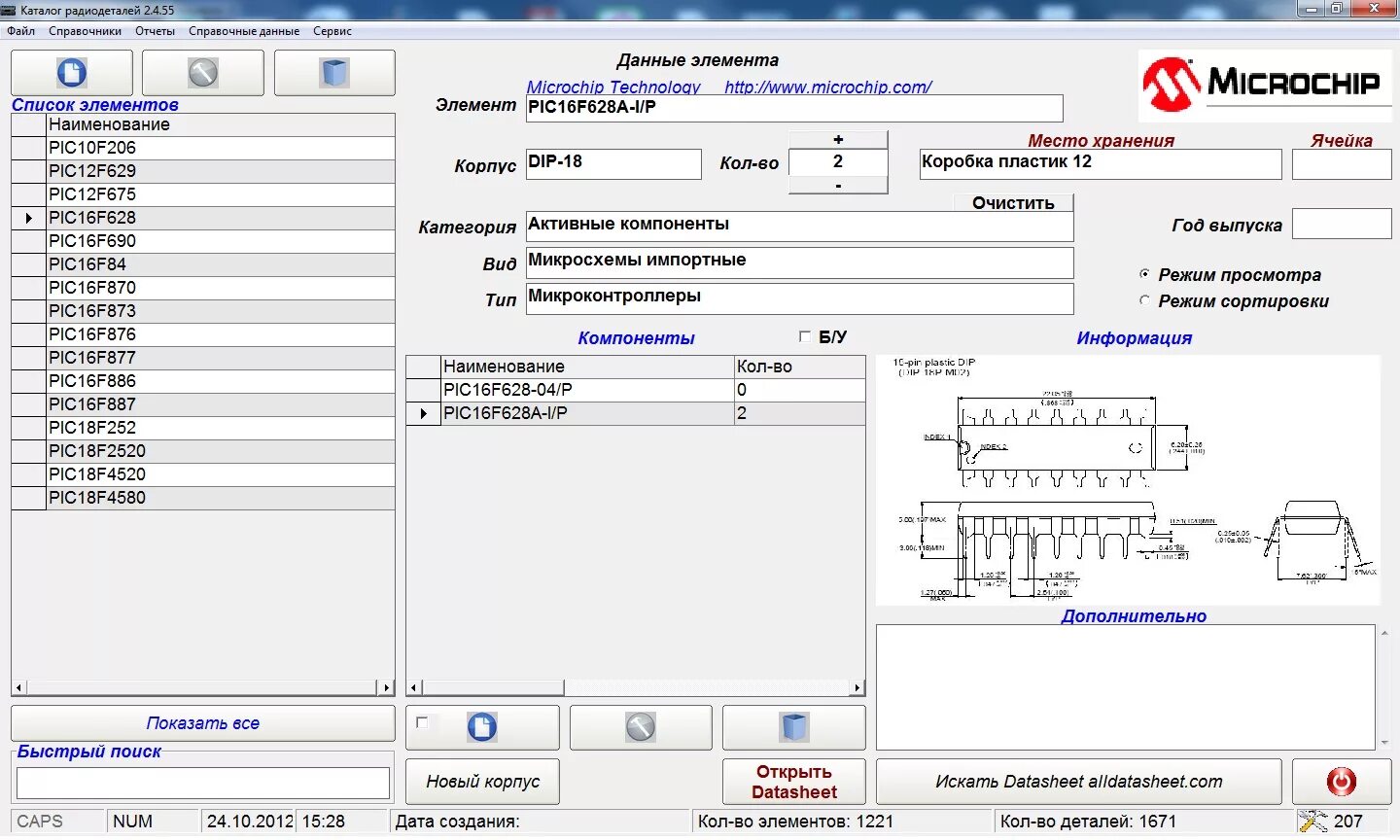The height and width of the screenshot is (840, 1400).
Task: Click the Microchip logo image
Action: (x=1264, y=86)
